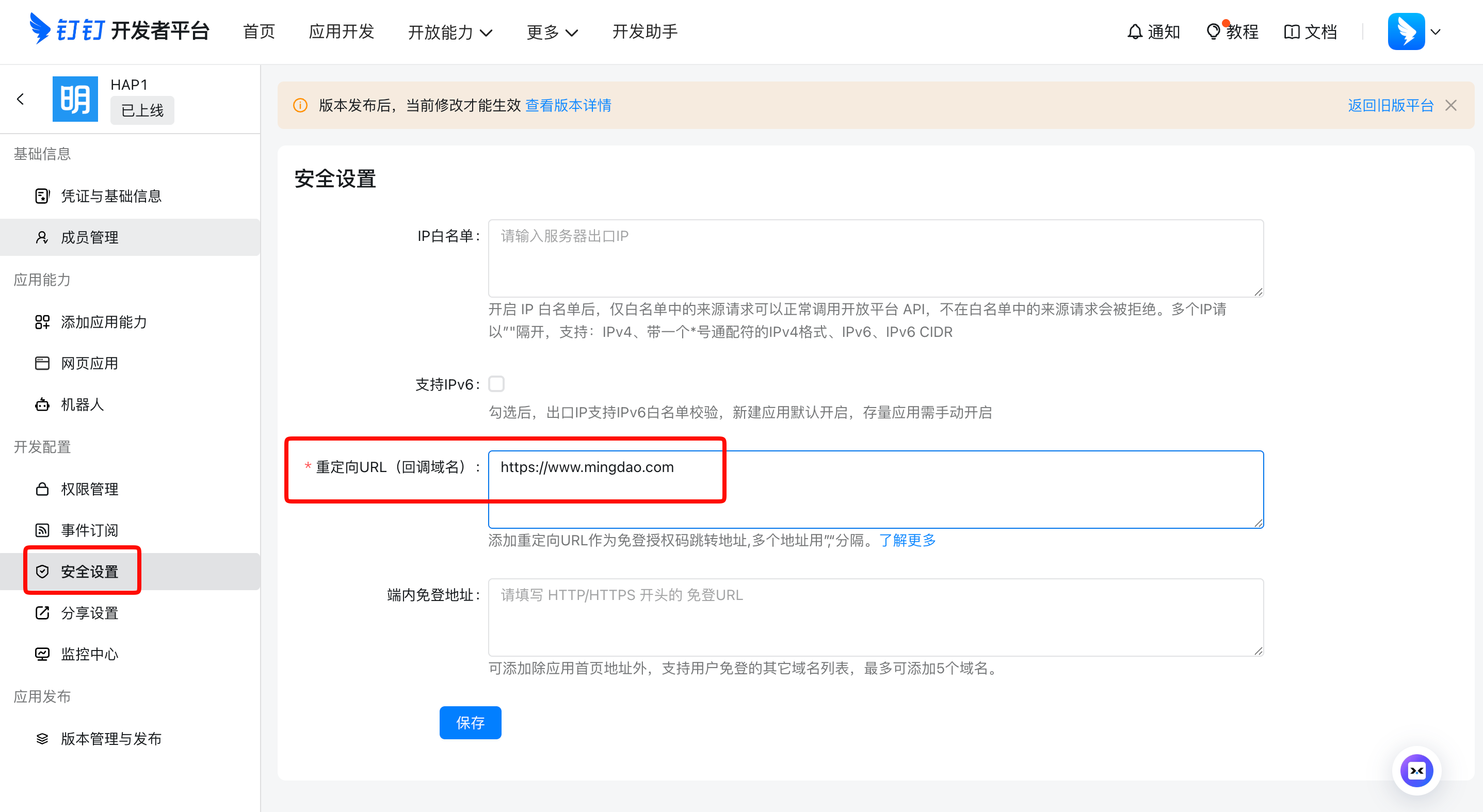Open the 查看版本详情 link
The image size is (1483, 812).
pos(568,105)
